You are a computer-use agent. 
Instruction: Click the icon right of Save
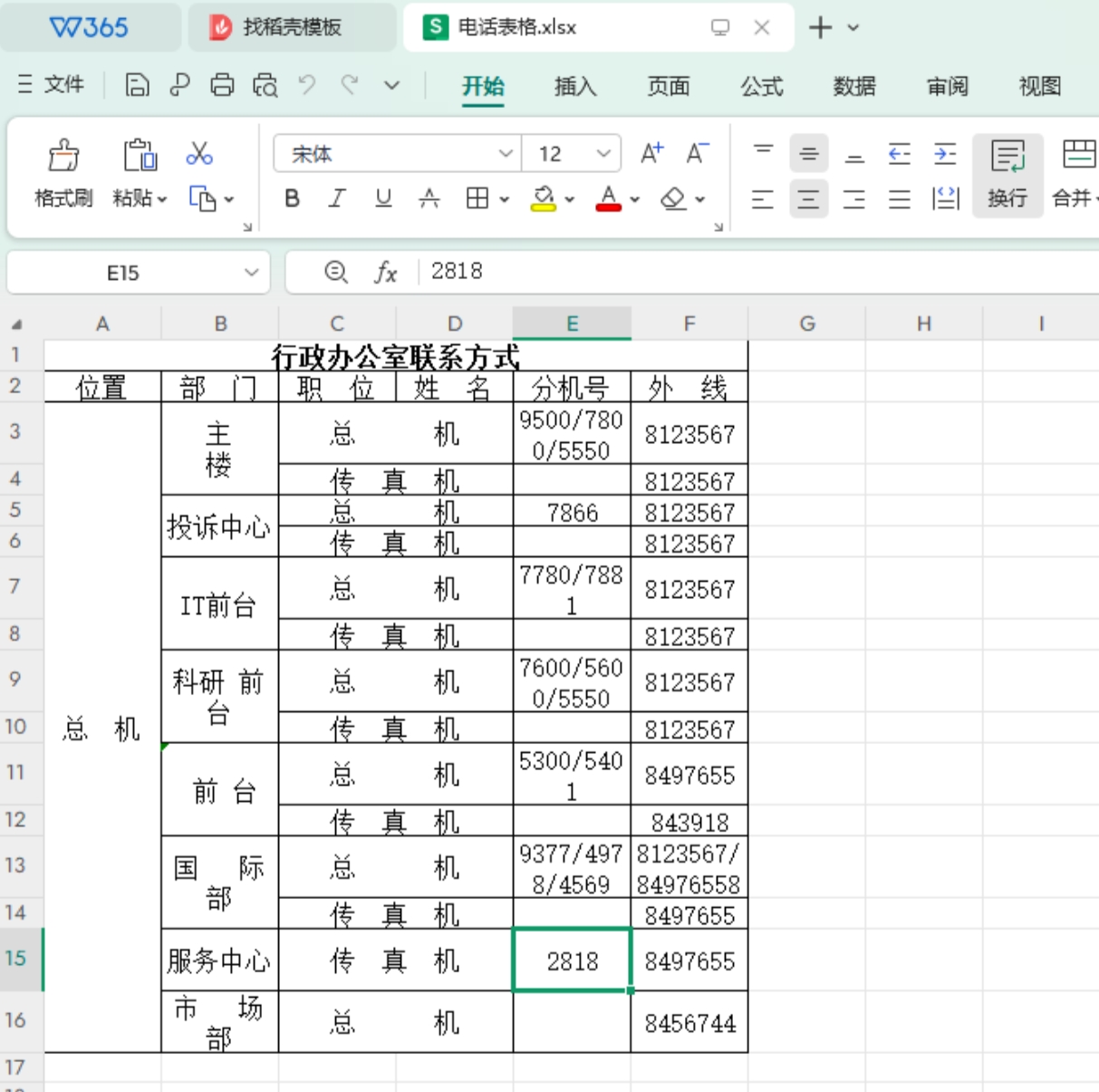tap(179, 85)
